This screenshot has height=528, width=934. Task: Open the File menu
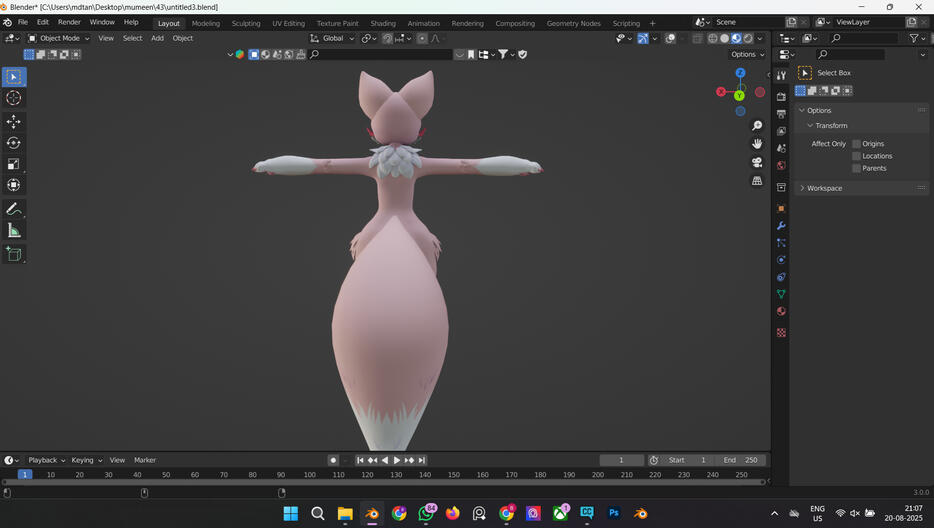point(23,22)
